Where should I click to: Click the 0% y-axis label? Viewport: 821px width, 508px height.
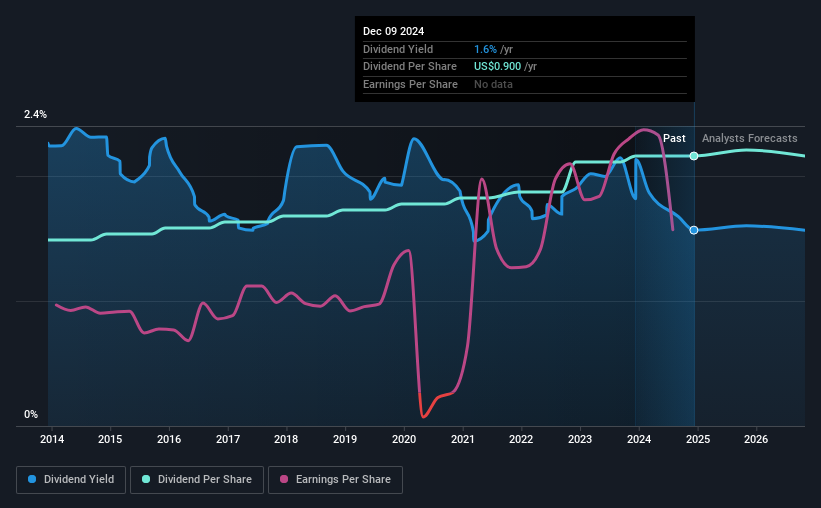(31, 414)
